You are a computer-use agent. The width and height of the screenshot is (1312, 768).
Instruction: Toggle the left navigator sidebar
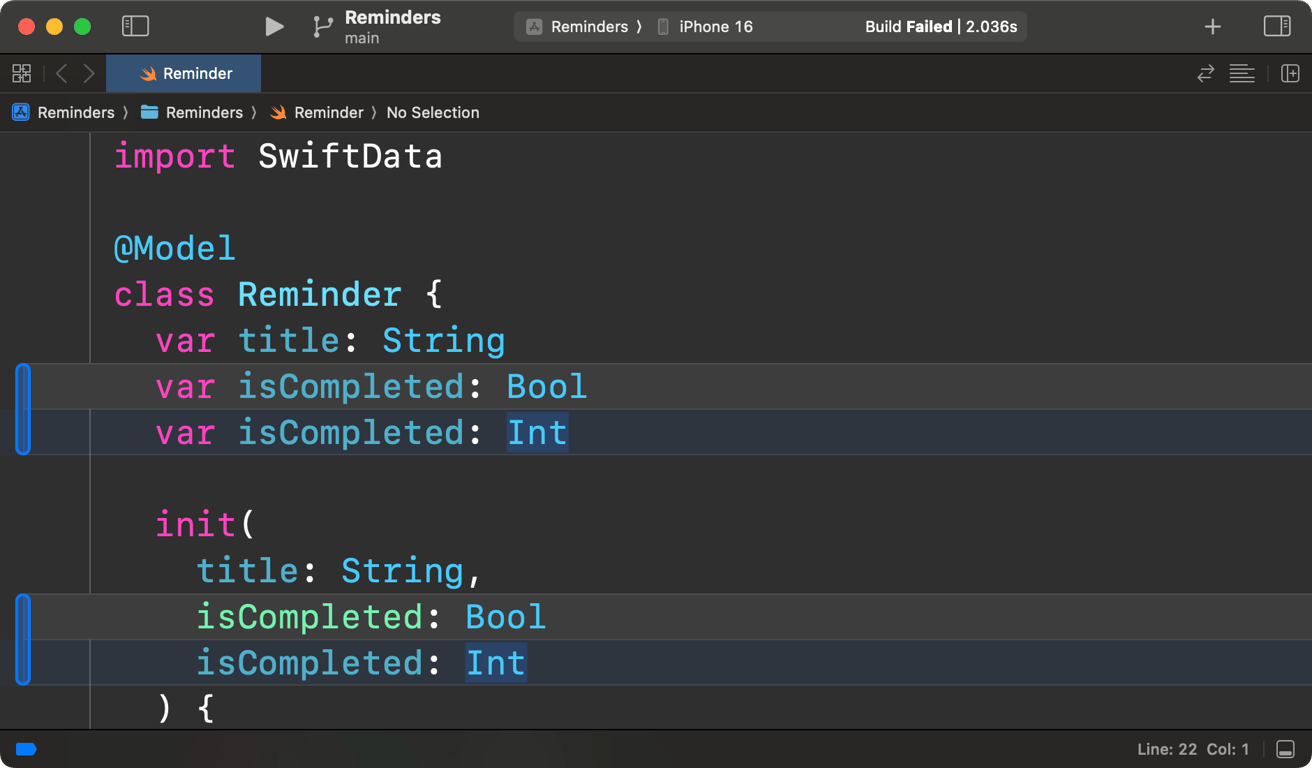click(135, 27)
